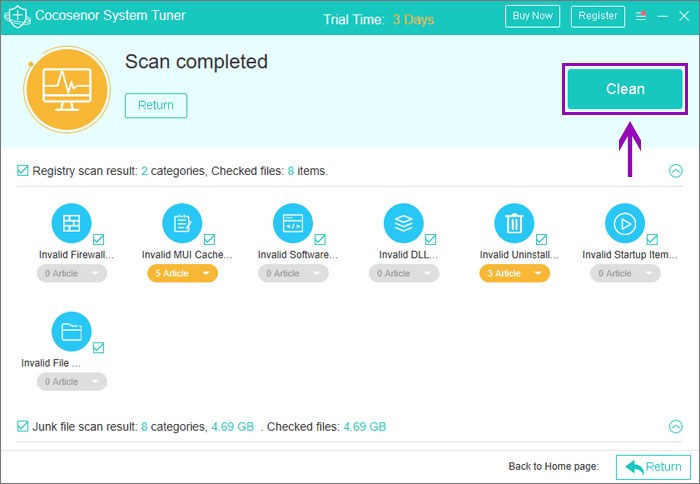
Task: Uncheck the Invalid Uninstall checkbox
Action: [542, 239]
